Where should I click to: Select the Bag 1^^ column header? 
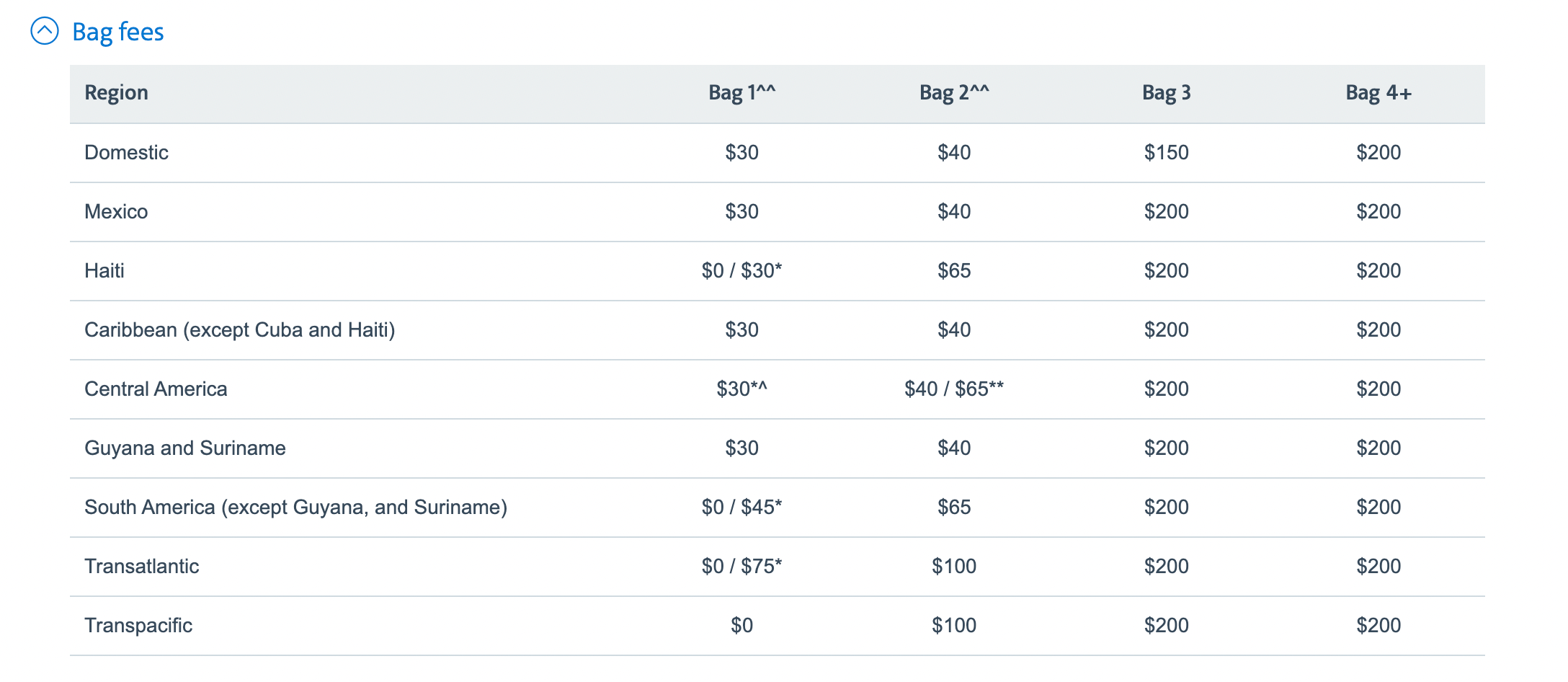741,93
